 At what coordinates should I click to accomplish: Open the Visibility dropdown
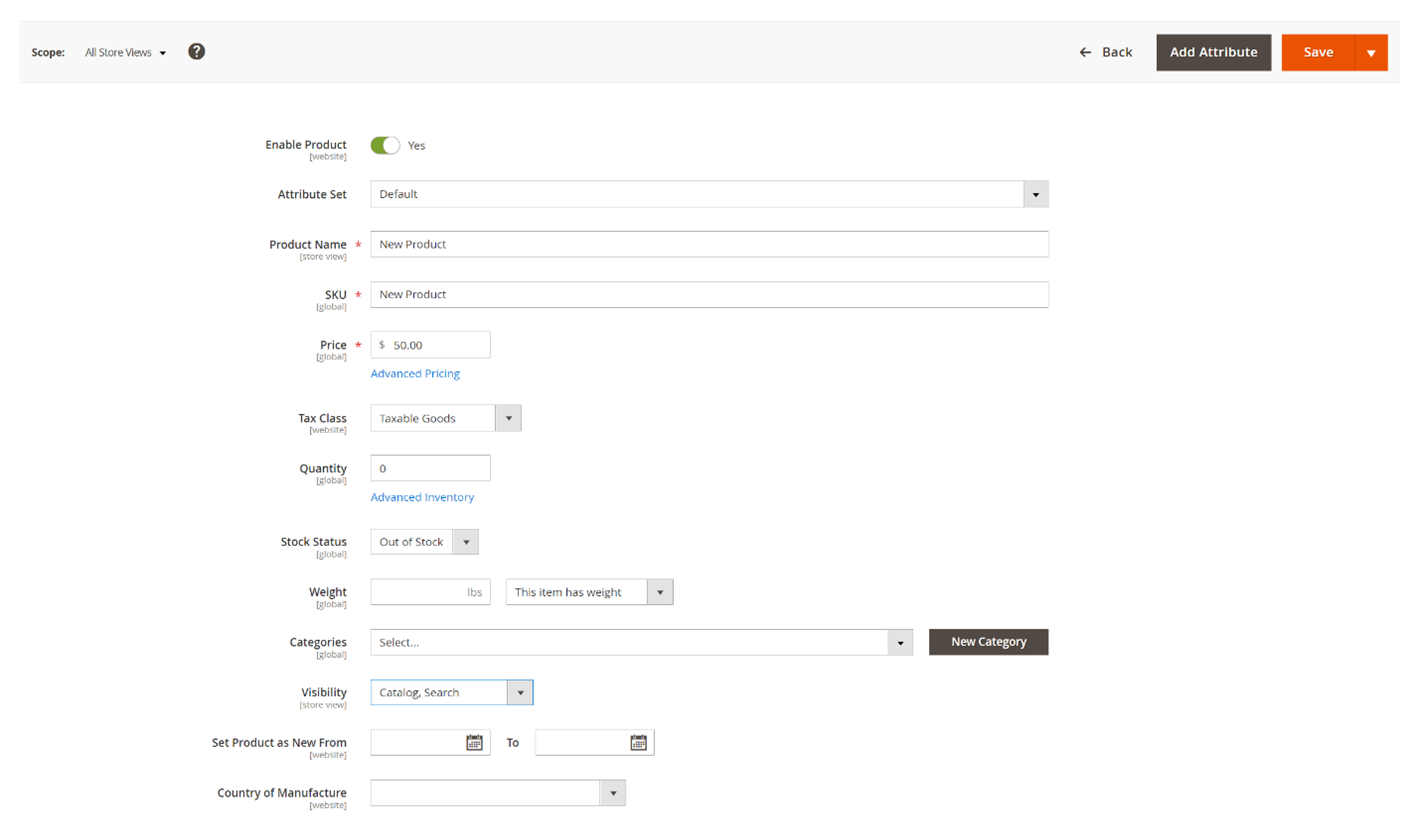(x=520, y=692)
